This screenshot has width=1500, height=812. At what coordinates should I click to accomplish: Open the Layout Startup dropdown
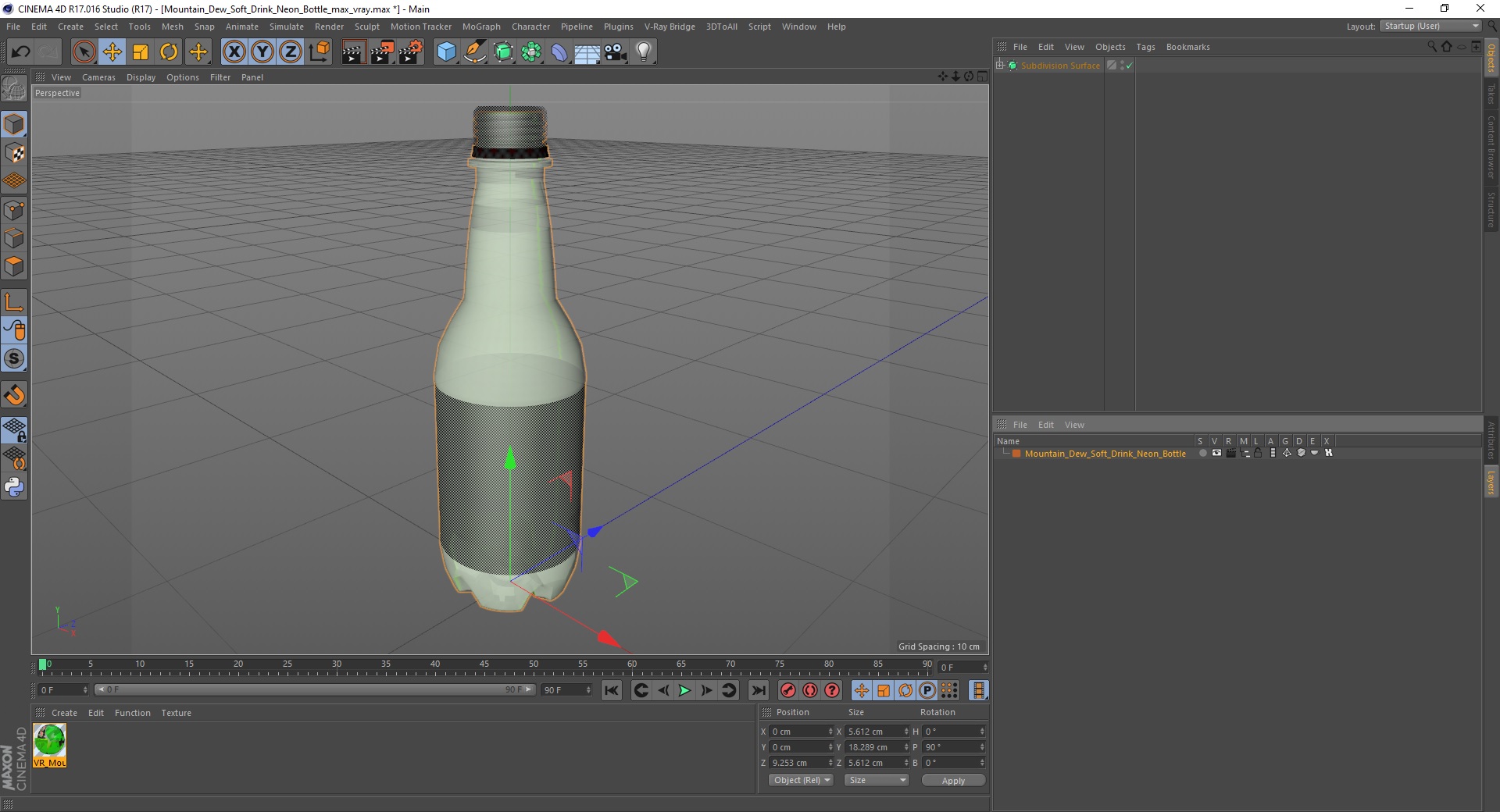click(x=1430, y=26)
